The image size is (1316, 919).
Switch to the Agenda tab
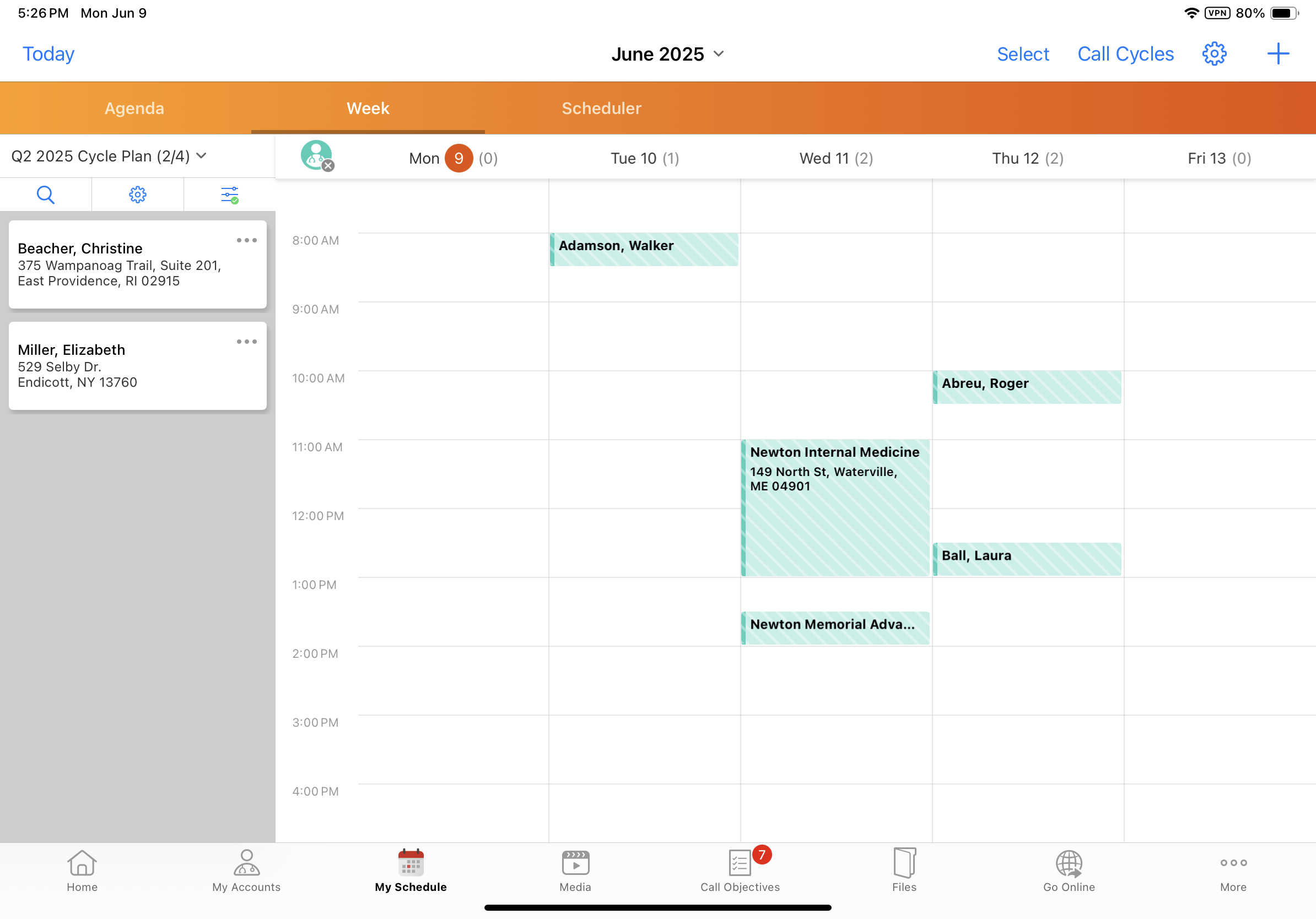pyautogui.click(x=134, y=109)
